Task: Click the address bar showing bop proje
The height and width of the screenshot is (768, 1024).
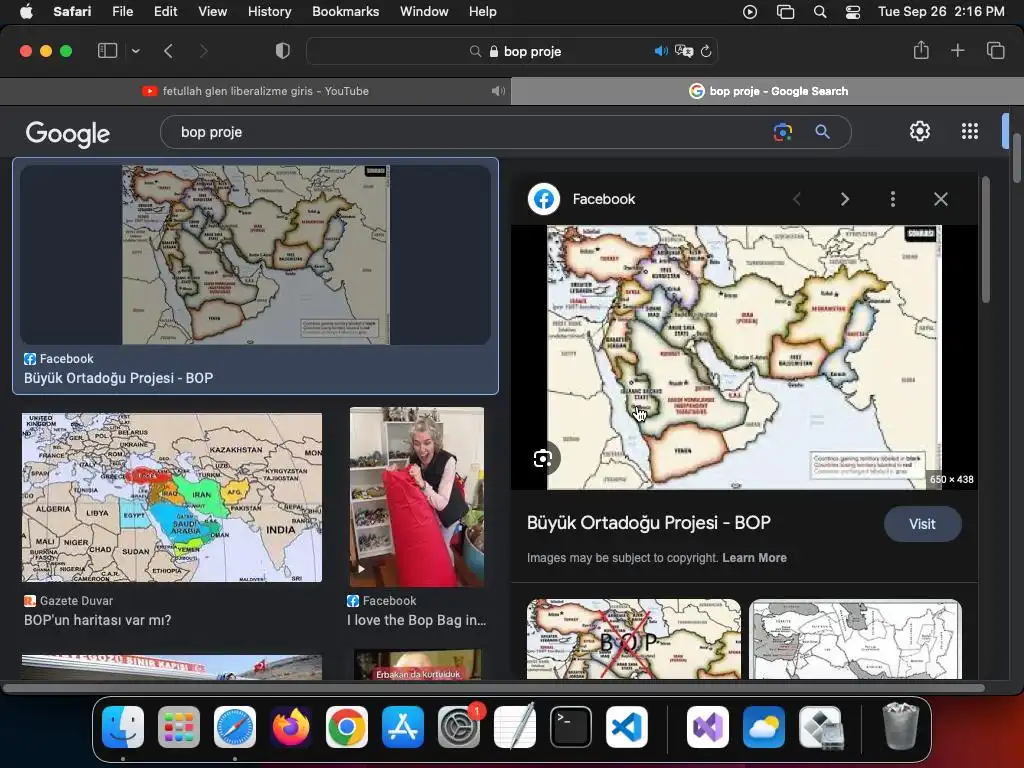Action: (512, 51)
